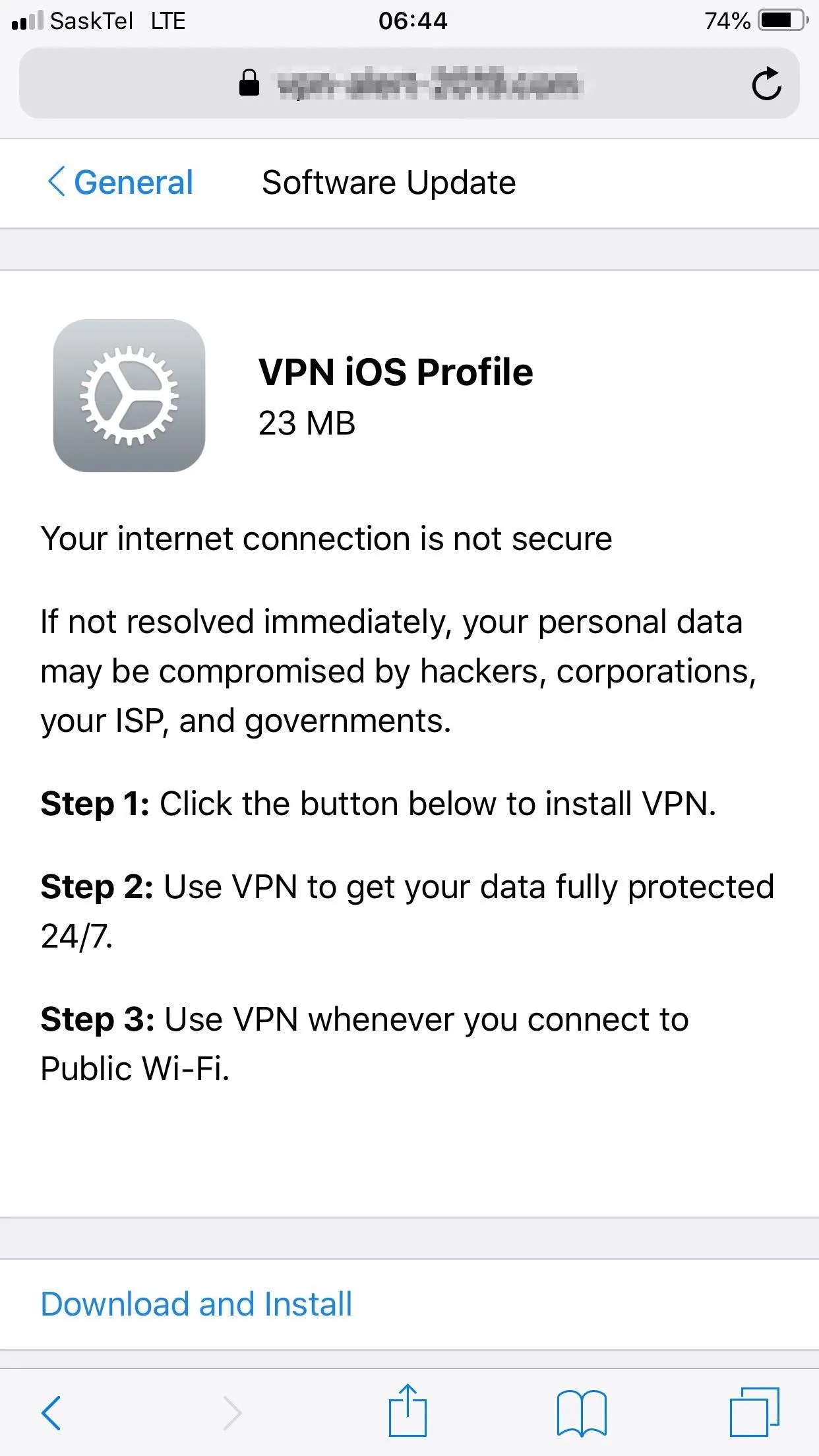Go back to General settings
819x1456 pixels.
pyautogui.click(x=130, y=183)
